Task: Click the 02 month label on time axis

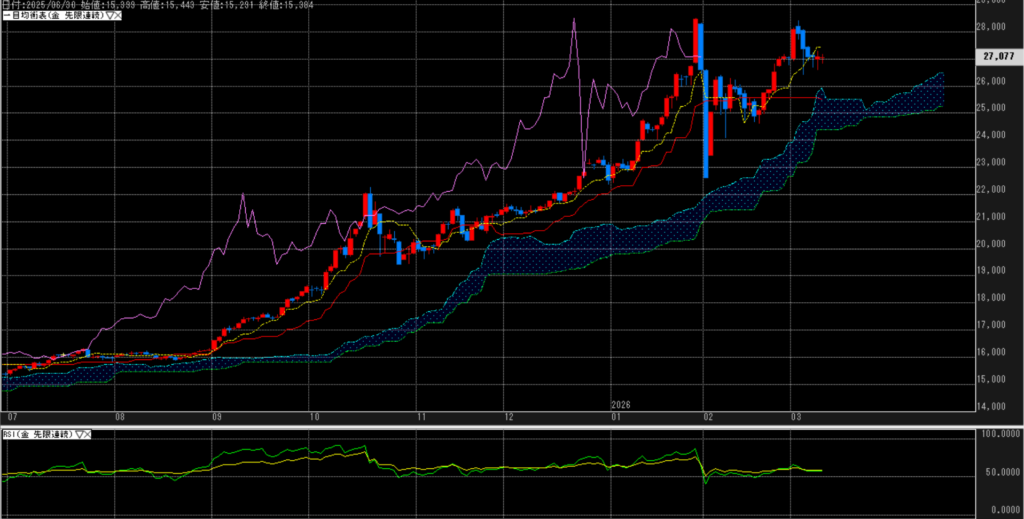Action: pyautogui.click(x=707, y=415)
